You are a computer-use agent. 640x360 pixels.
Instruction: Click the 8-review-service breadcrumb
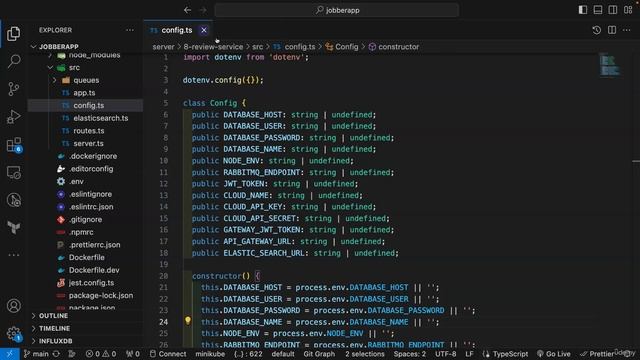click(x=213, y=47)
